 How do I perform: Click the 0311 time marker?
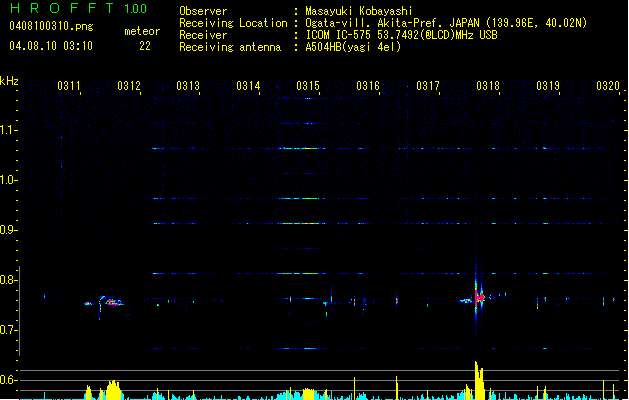(x=69, y=86)
